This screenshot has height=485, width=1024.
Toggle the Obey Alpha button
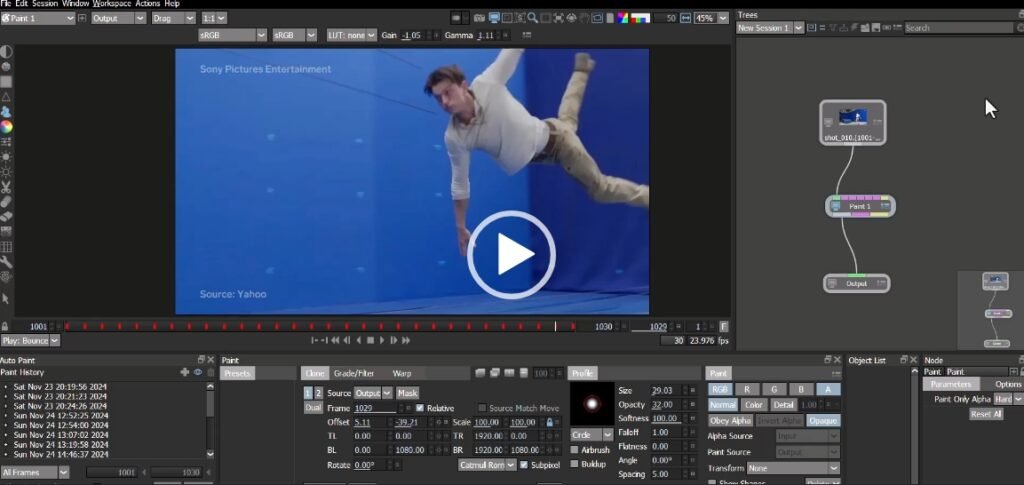729,421
